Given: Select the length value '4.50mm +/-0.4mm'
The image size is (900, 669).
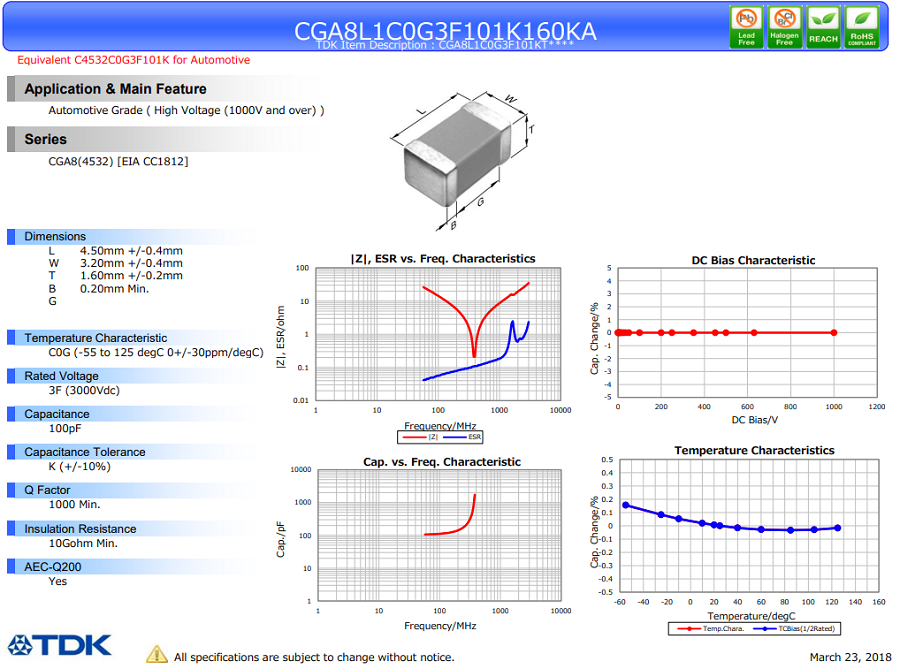Looking at the screenshot, I should coord(131,251).
